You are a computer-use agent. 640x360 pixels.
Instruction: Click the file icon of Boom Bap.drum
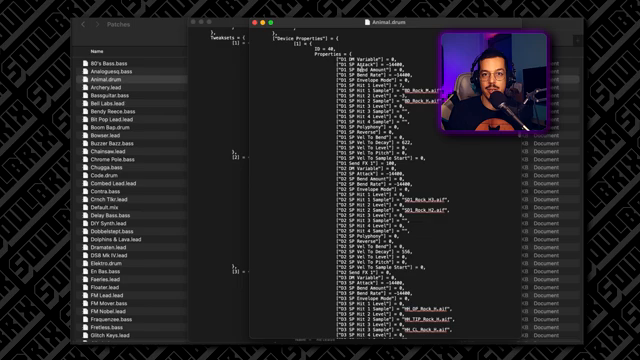85,127
